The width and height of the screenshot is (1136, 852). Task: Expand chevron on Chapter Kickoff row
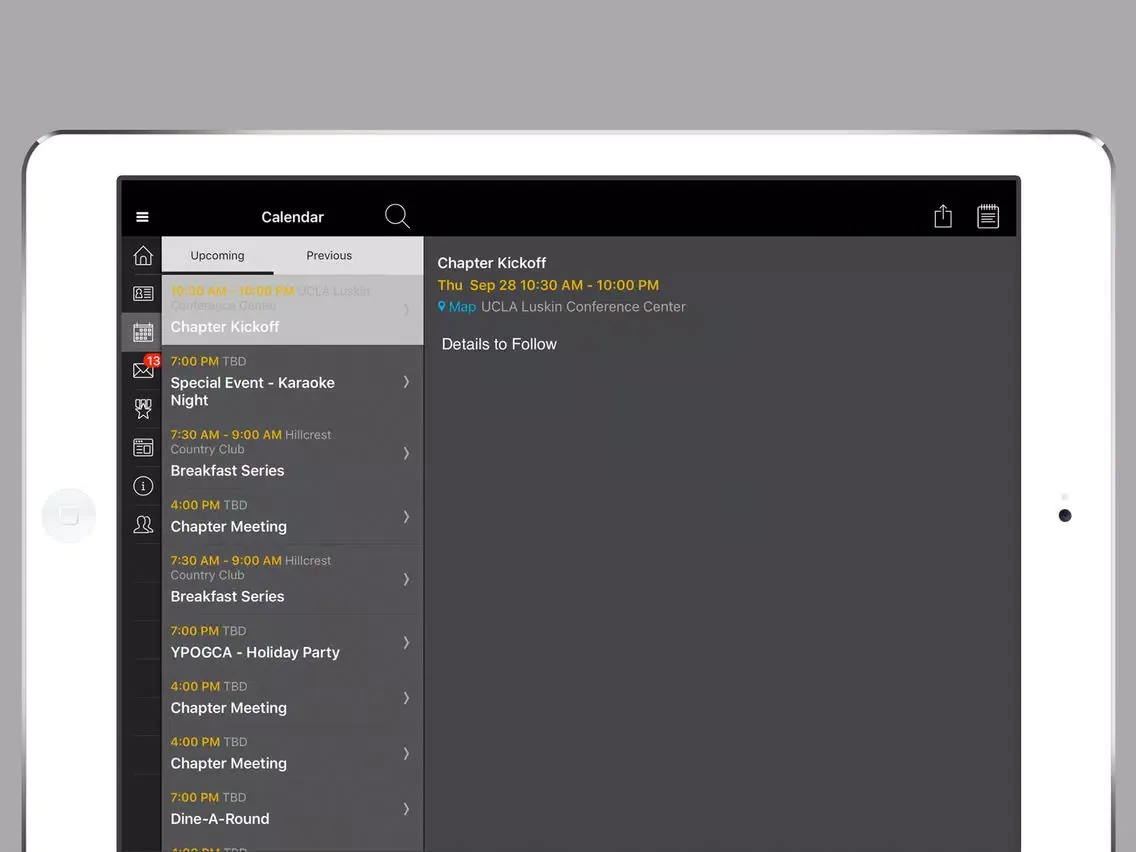406,309
